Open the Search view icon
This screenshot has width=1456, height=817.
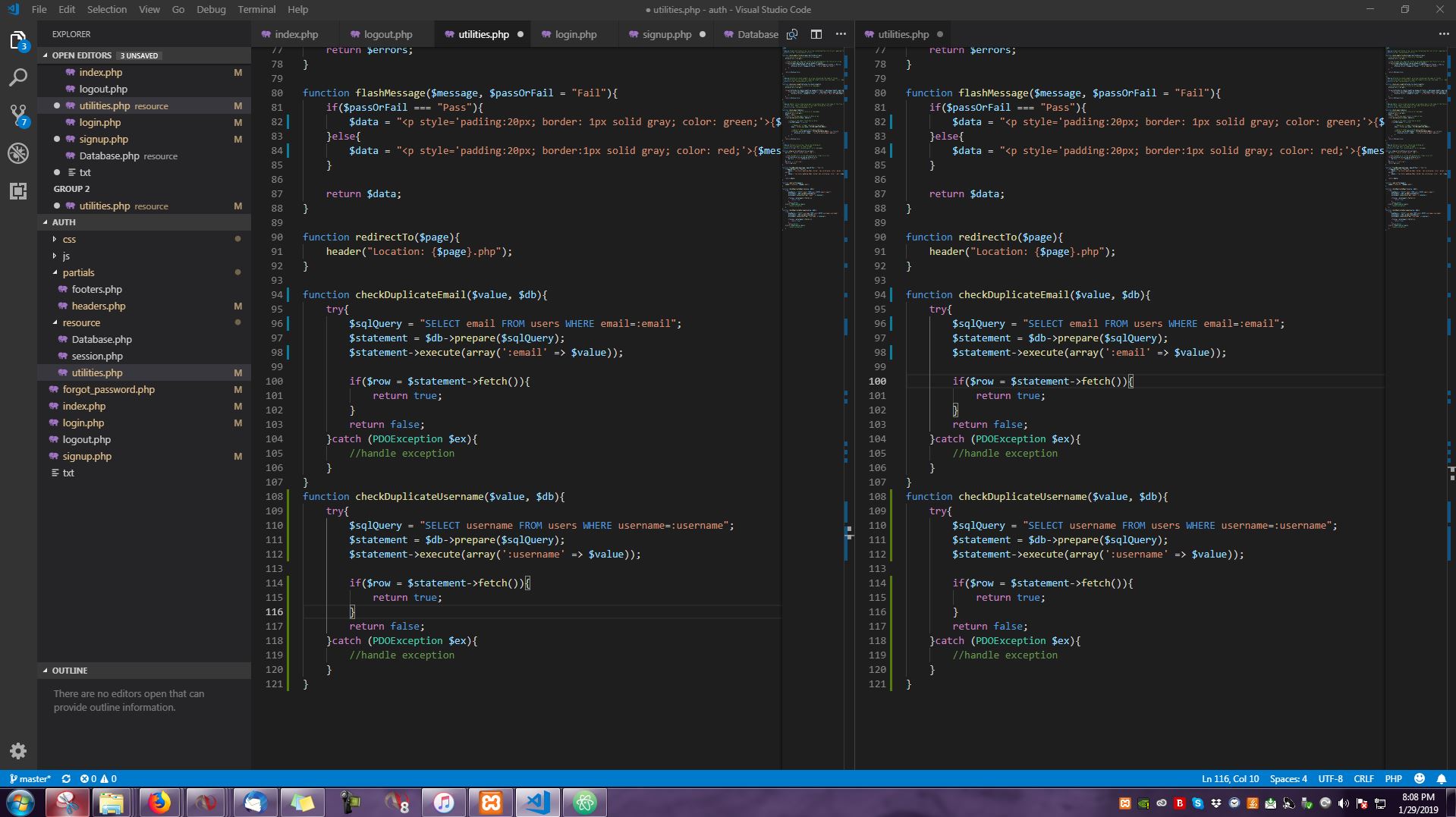coord(18,77)
